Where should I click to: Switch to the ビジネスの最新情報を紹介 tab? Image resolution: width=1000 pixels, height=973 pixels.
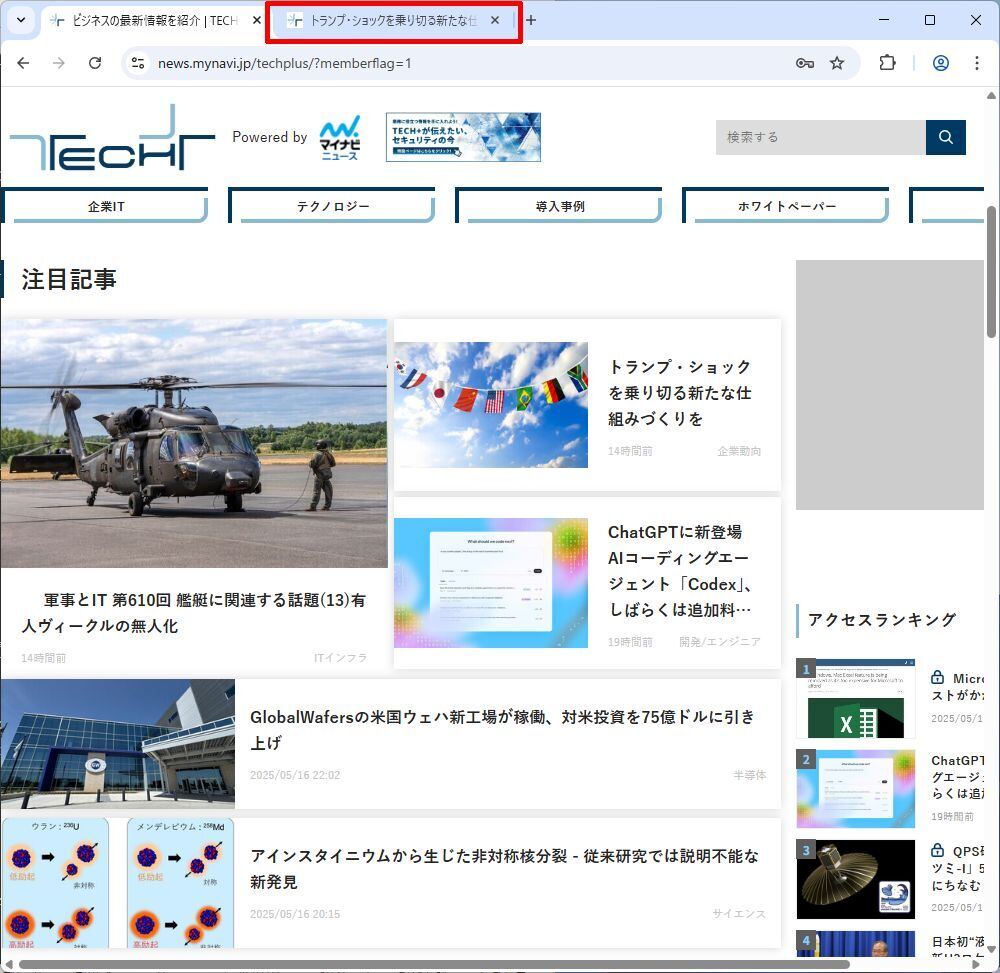[154, 20]
